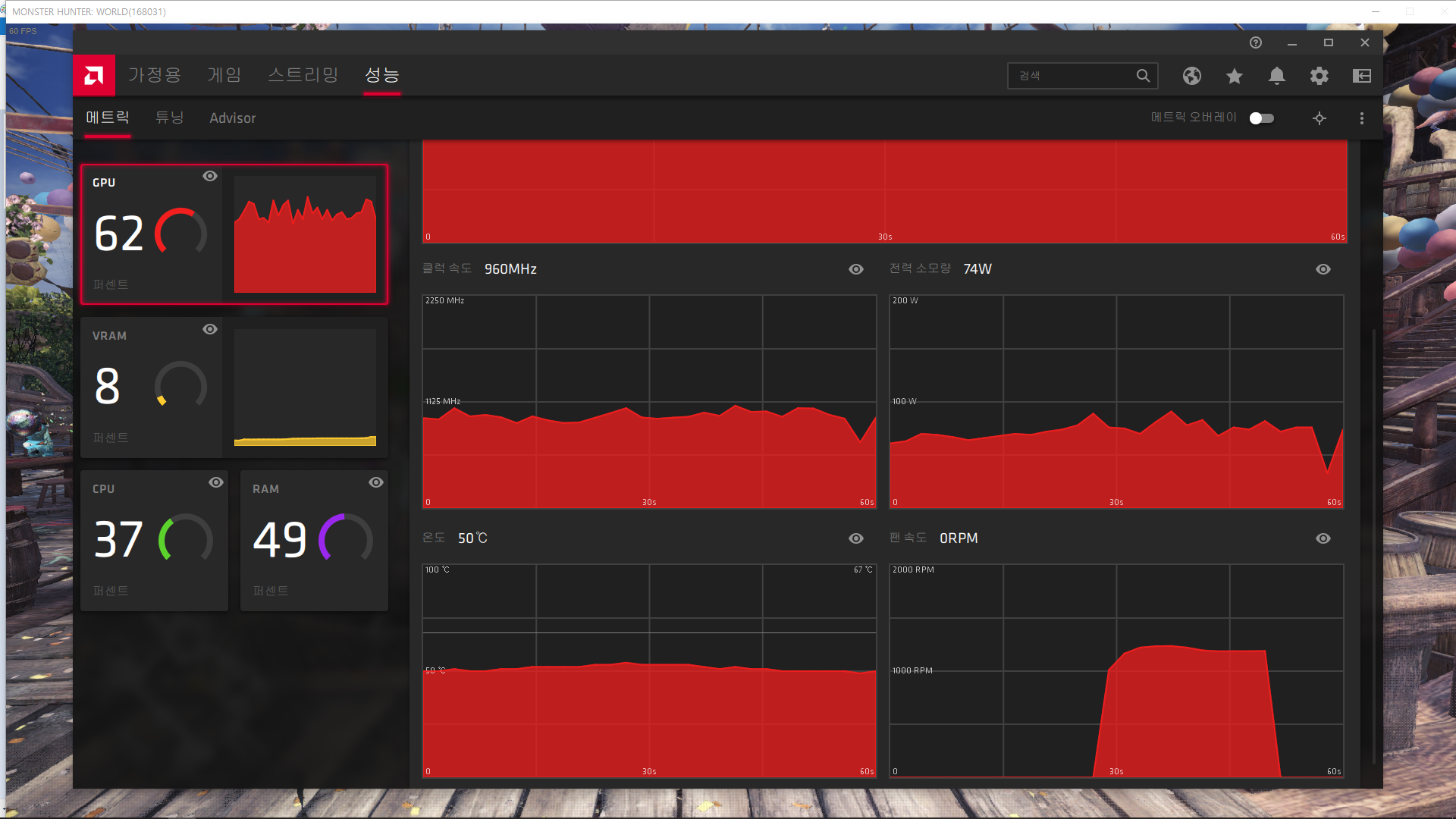Open the web browser globe icon
1456x819 pixels.
[1192, 76]
